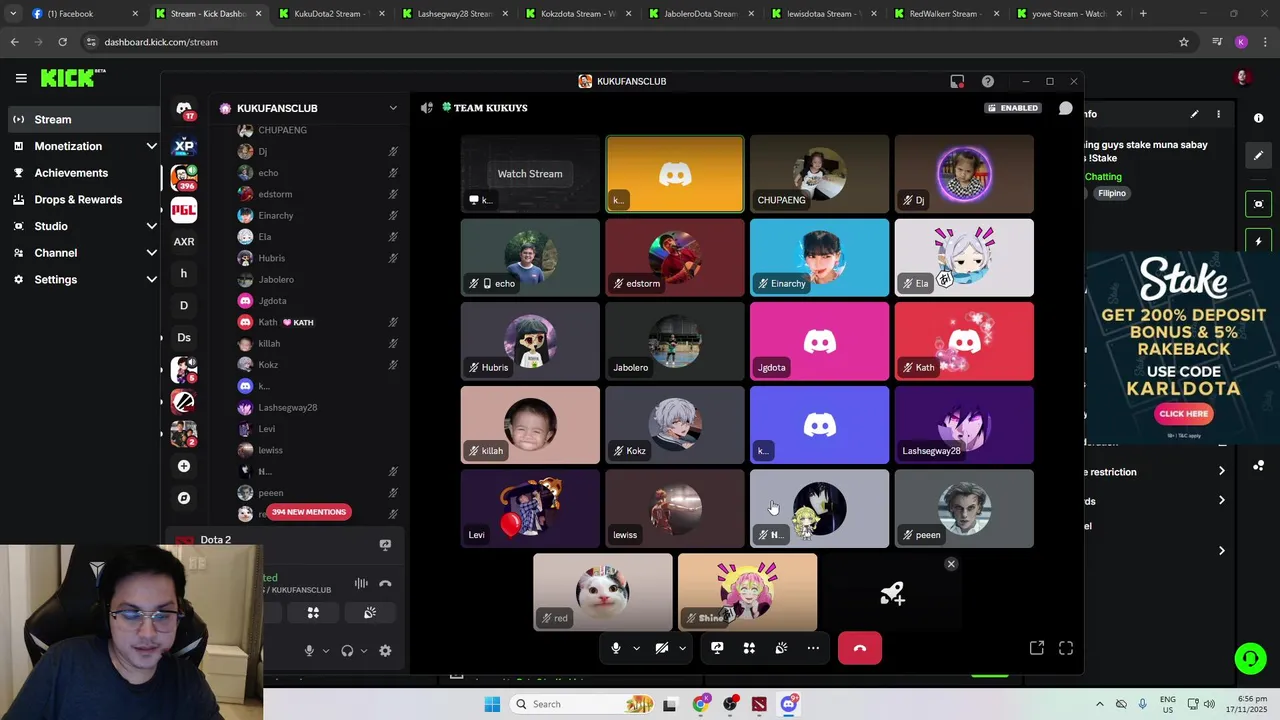1280x720 pixels.
Task: Enter full screen in Discord call
Action: point(1066,648)
